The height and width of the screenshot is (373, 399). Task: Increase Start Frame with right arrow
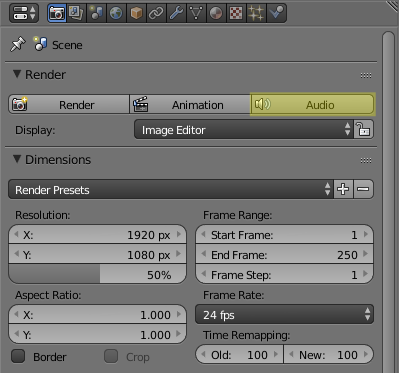(366, 235)
